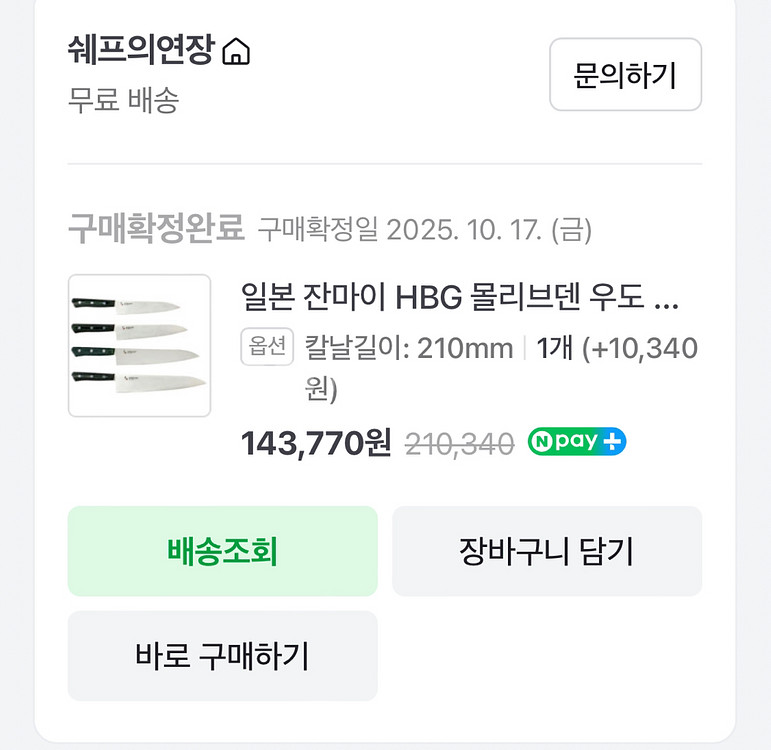Tap the Npay plus badge
Screen dimensions: 771x750
coord(577,442)
